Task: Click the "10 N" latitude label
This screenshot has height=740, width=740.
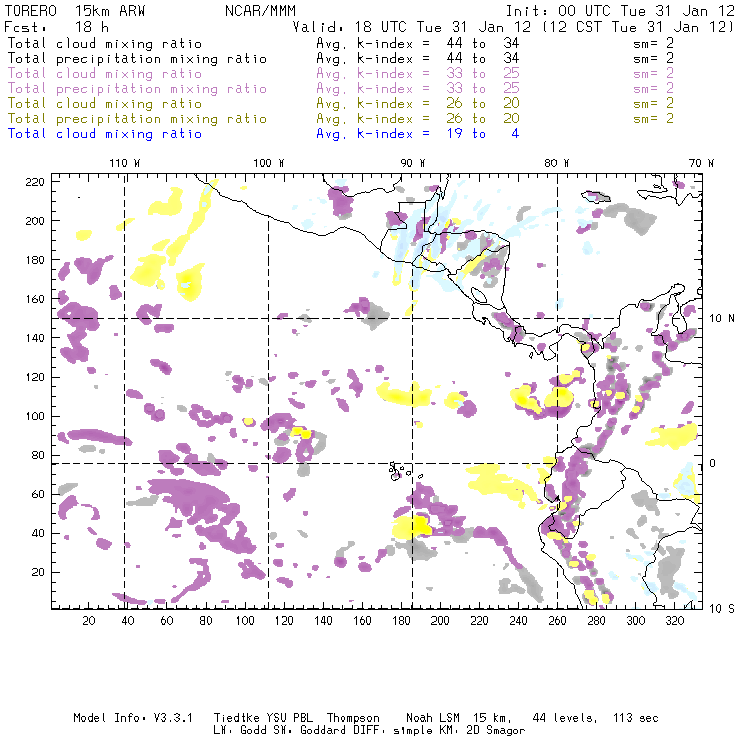Action: [x=722, y=319]
